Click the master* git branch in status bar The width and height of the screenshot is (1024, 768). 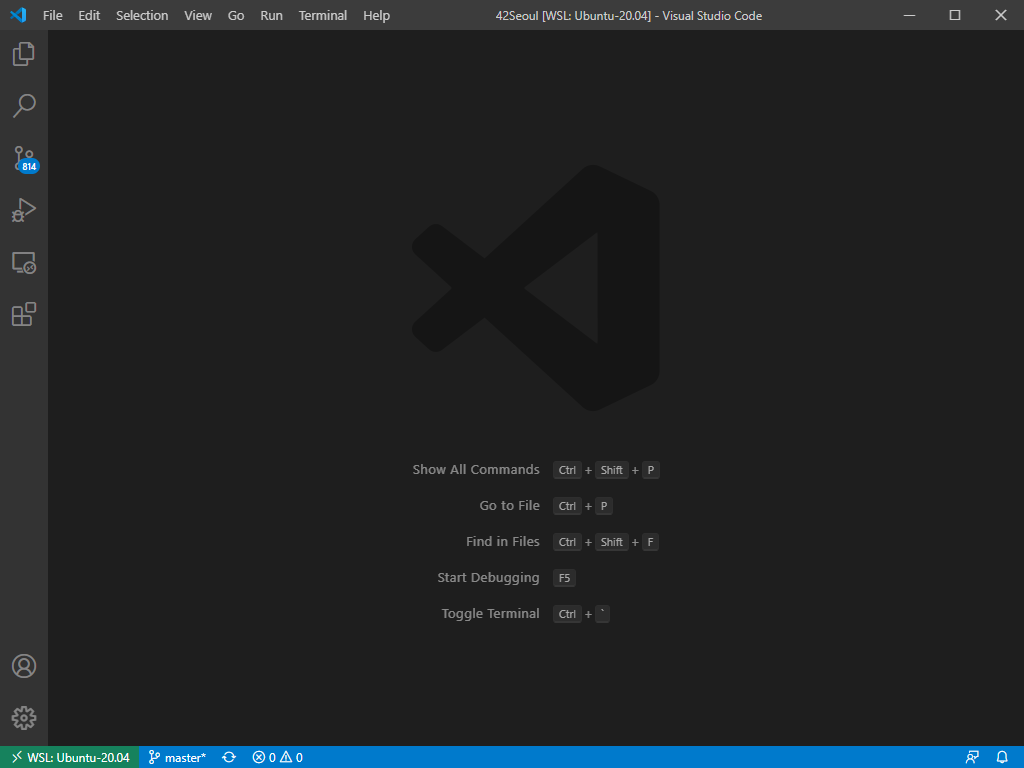point(177,758)
